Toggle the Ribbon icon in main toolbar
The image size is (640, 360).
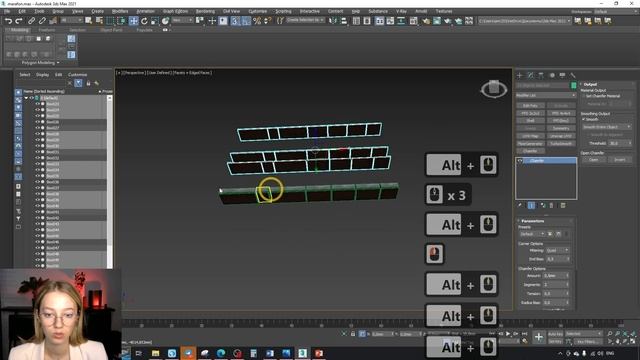[x=380, y=21]
